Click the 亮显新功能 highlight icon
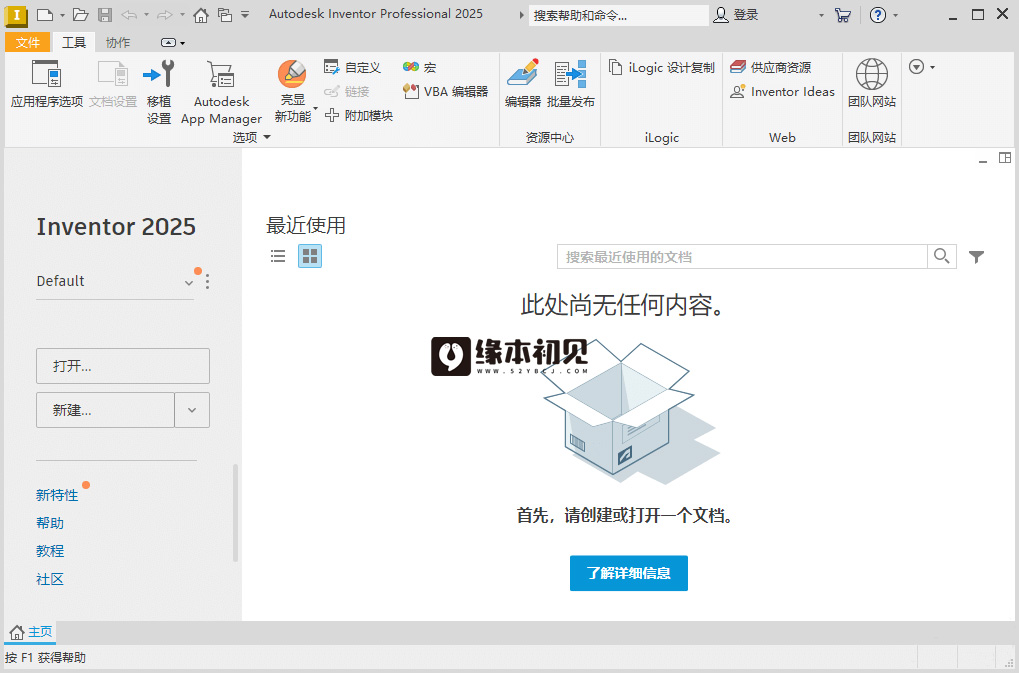Image resolution: width=1019 pixels, height=673 pixels. (292, 74)
